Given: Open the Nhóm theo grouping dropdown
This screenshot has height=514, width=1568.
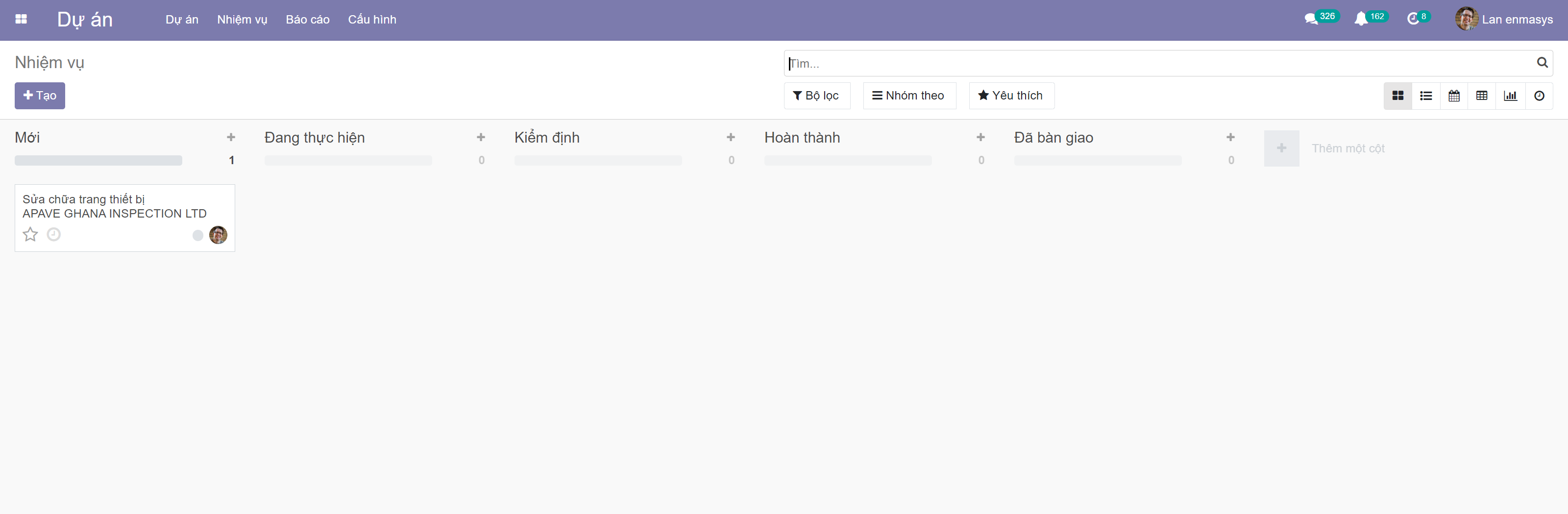Looking at the screenshot, I should [909, 96].
